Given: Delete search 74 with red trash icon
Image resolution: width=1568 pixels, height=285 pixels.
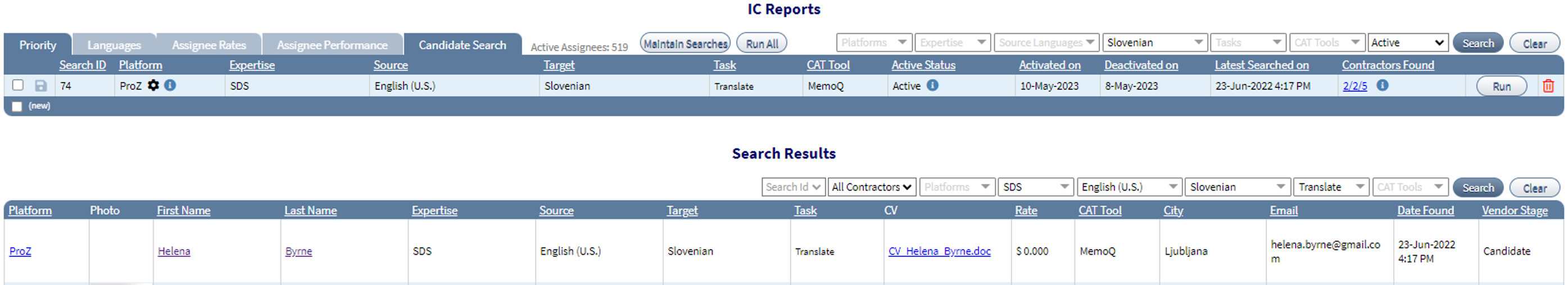Looking at the screenshot, I should tap(1548, 86).
